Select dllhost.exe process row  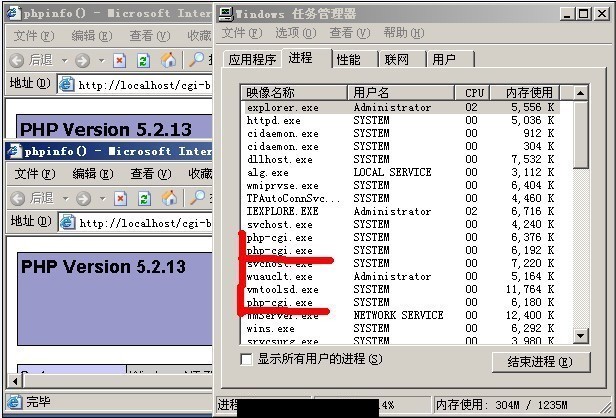pyautogui.click(x=400, y=160)
